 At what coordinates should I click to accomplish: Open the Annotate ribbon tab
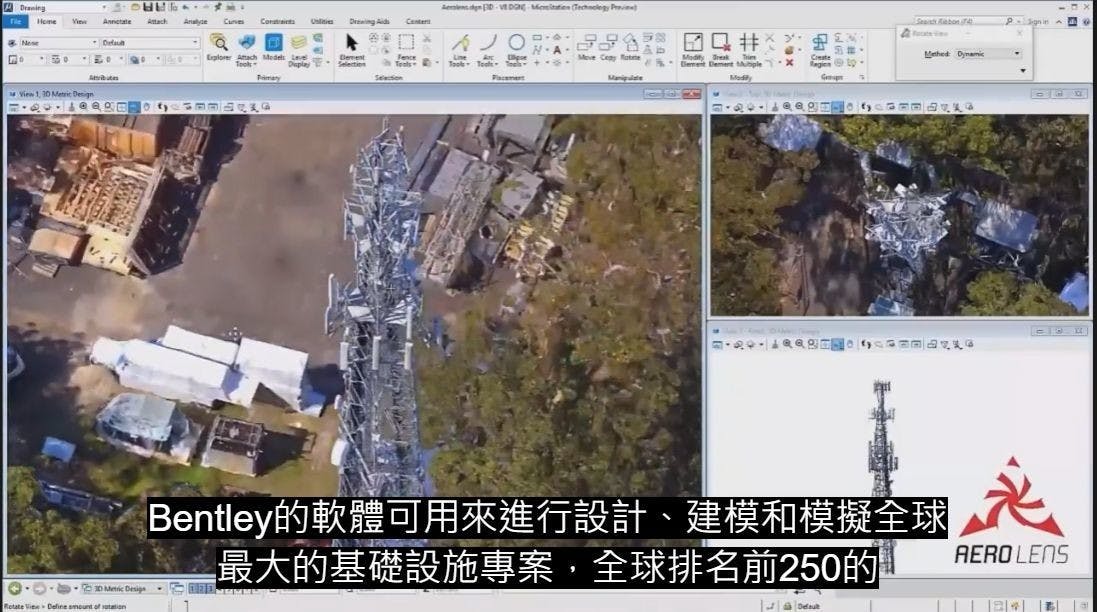click(x=117, y=22)
